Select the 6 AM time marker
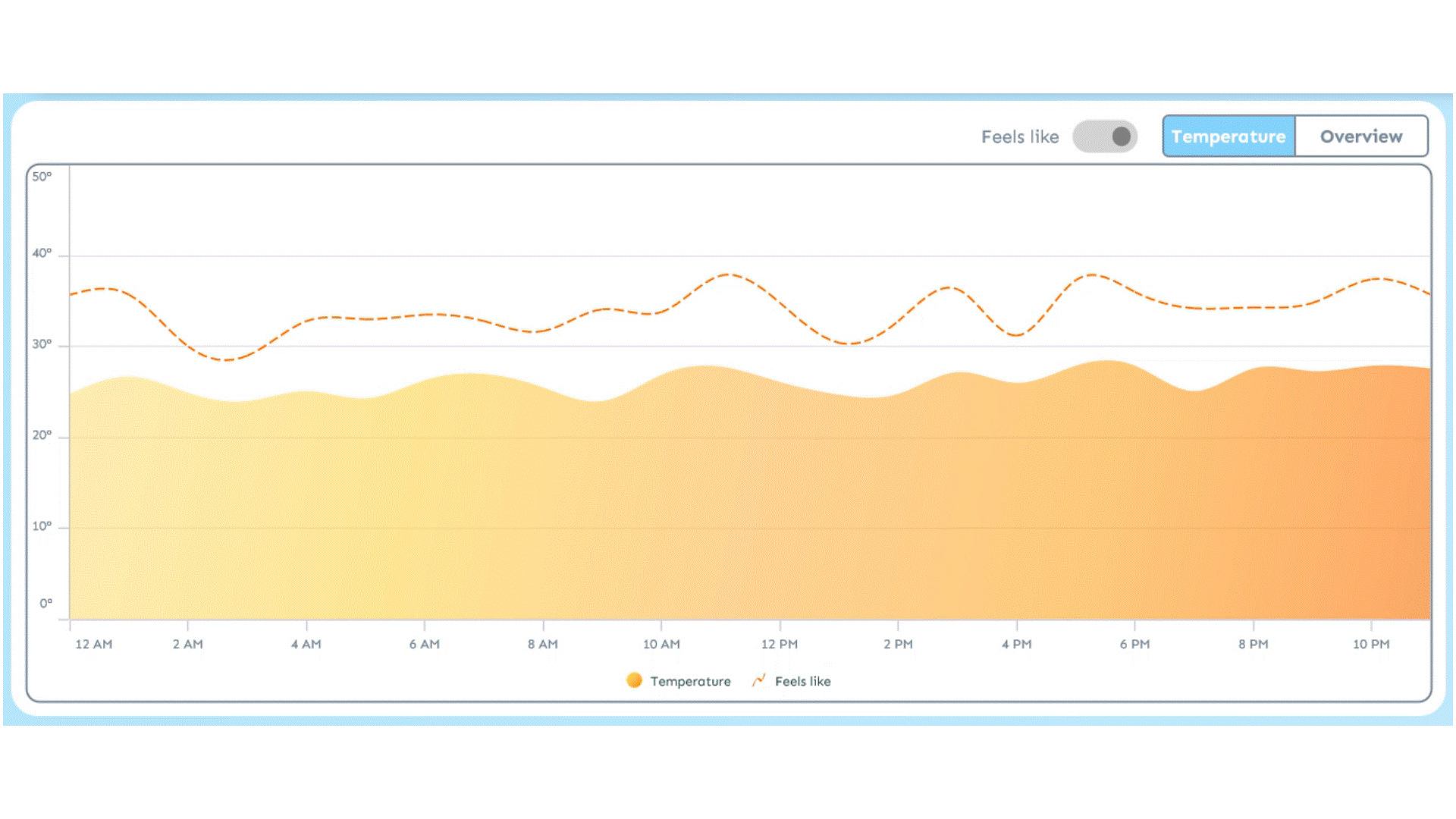Viewport: 1456px width, 819px height. pyautogui.click(x=424, y=644)
